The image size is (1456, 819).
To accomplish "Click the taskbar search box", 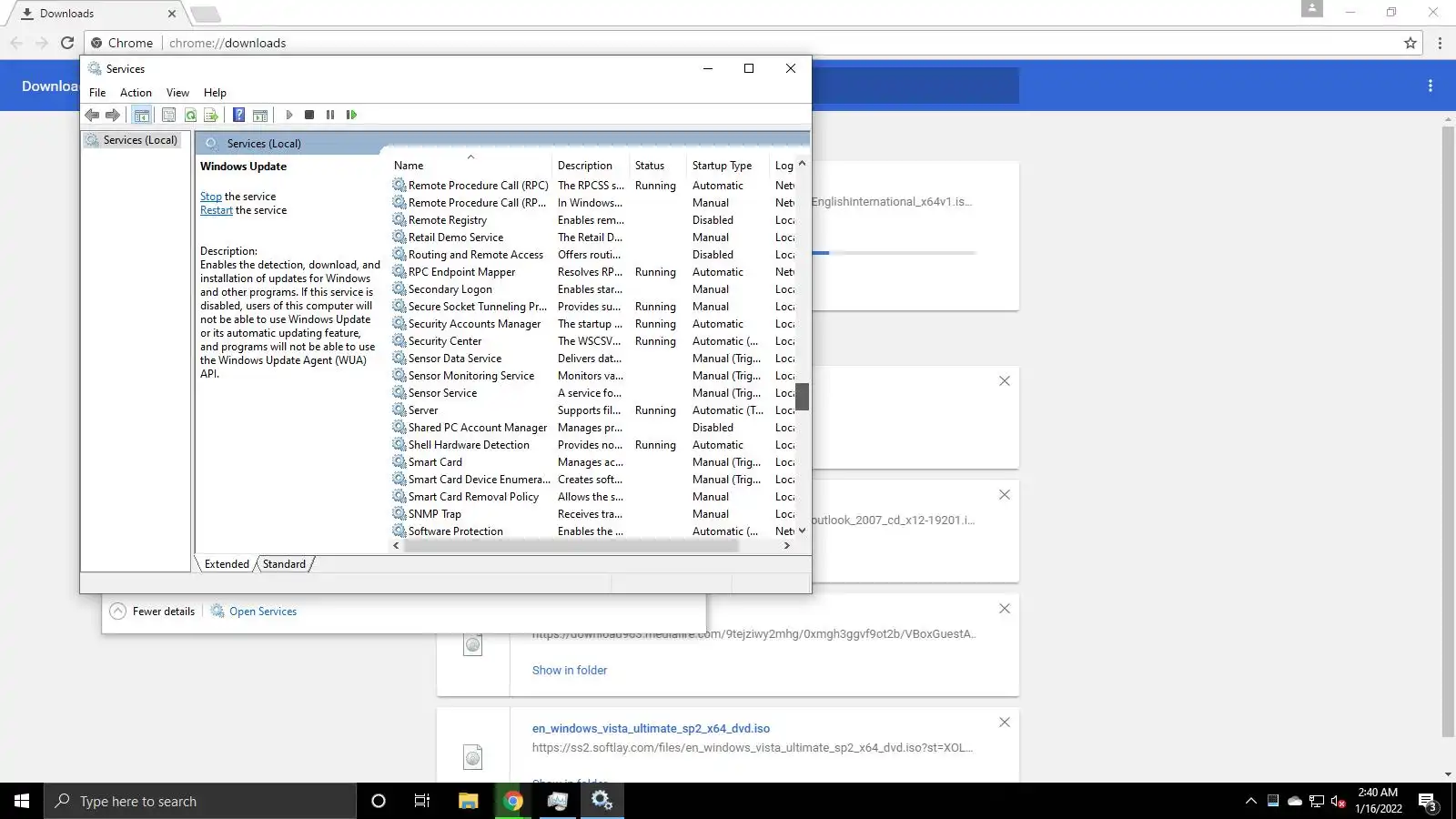I will pos(200,801).
